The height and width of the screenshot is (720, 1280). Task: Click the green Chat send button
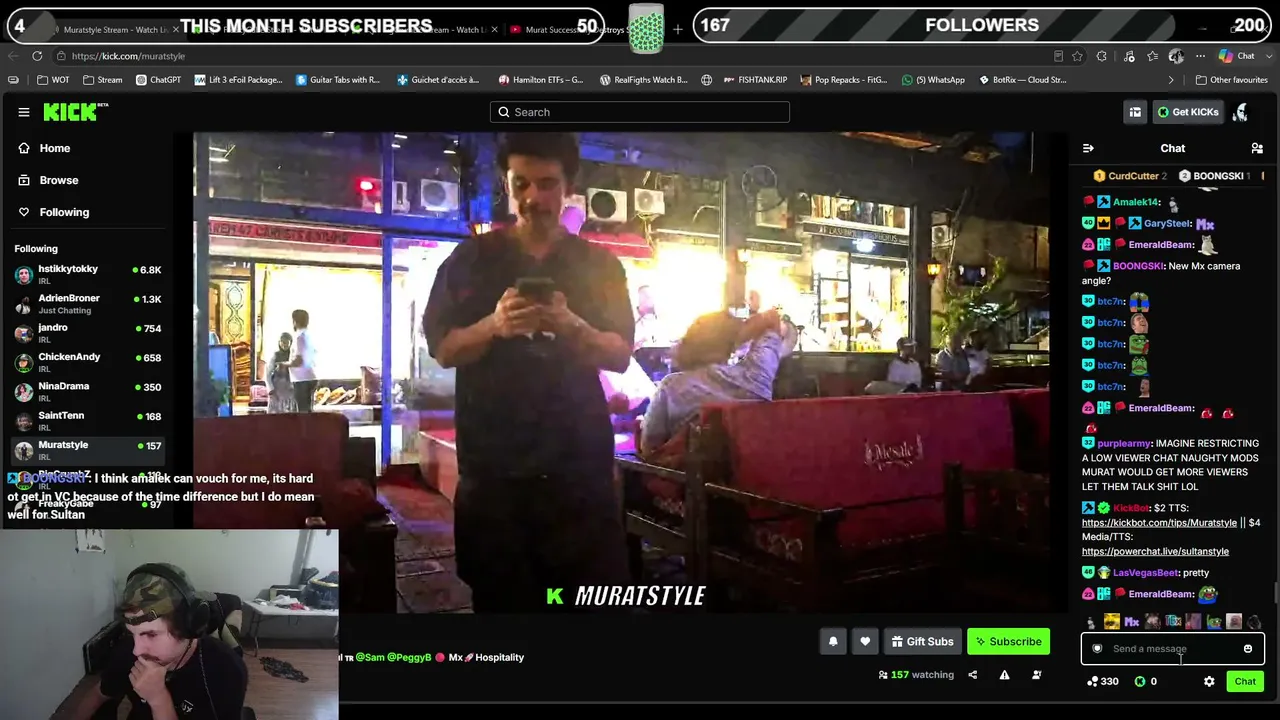(1245, 682)
